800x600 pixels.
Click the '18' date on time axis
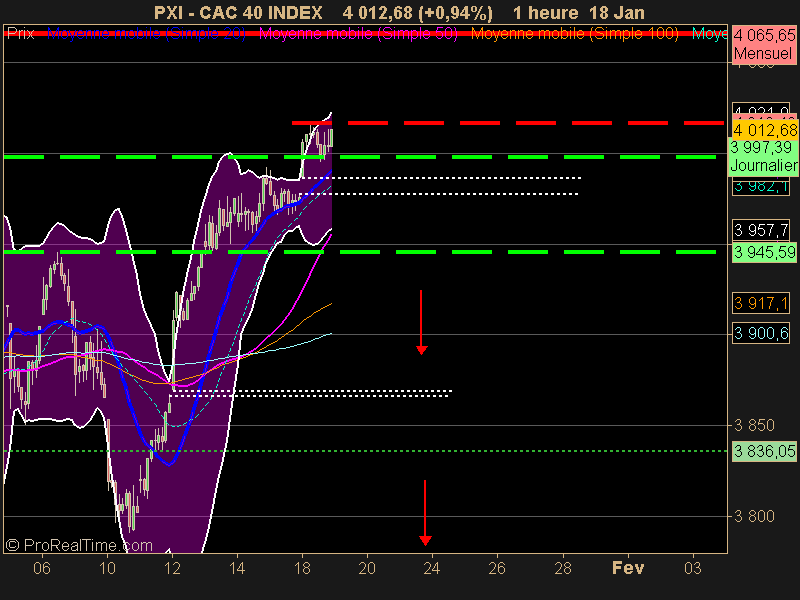tap(302, 568)
